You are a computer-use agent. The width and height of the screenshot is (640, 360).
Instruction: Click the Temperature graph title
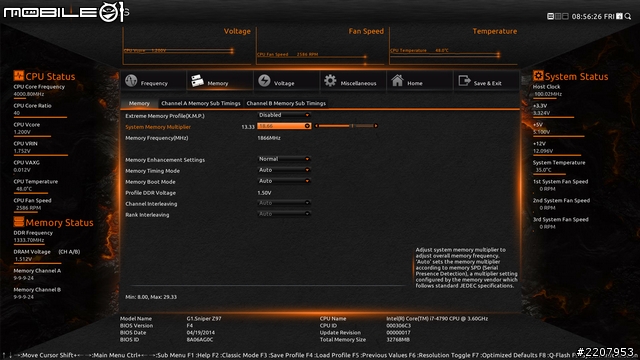tap(495, 31)
